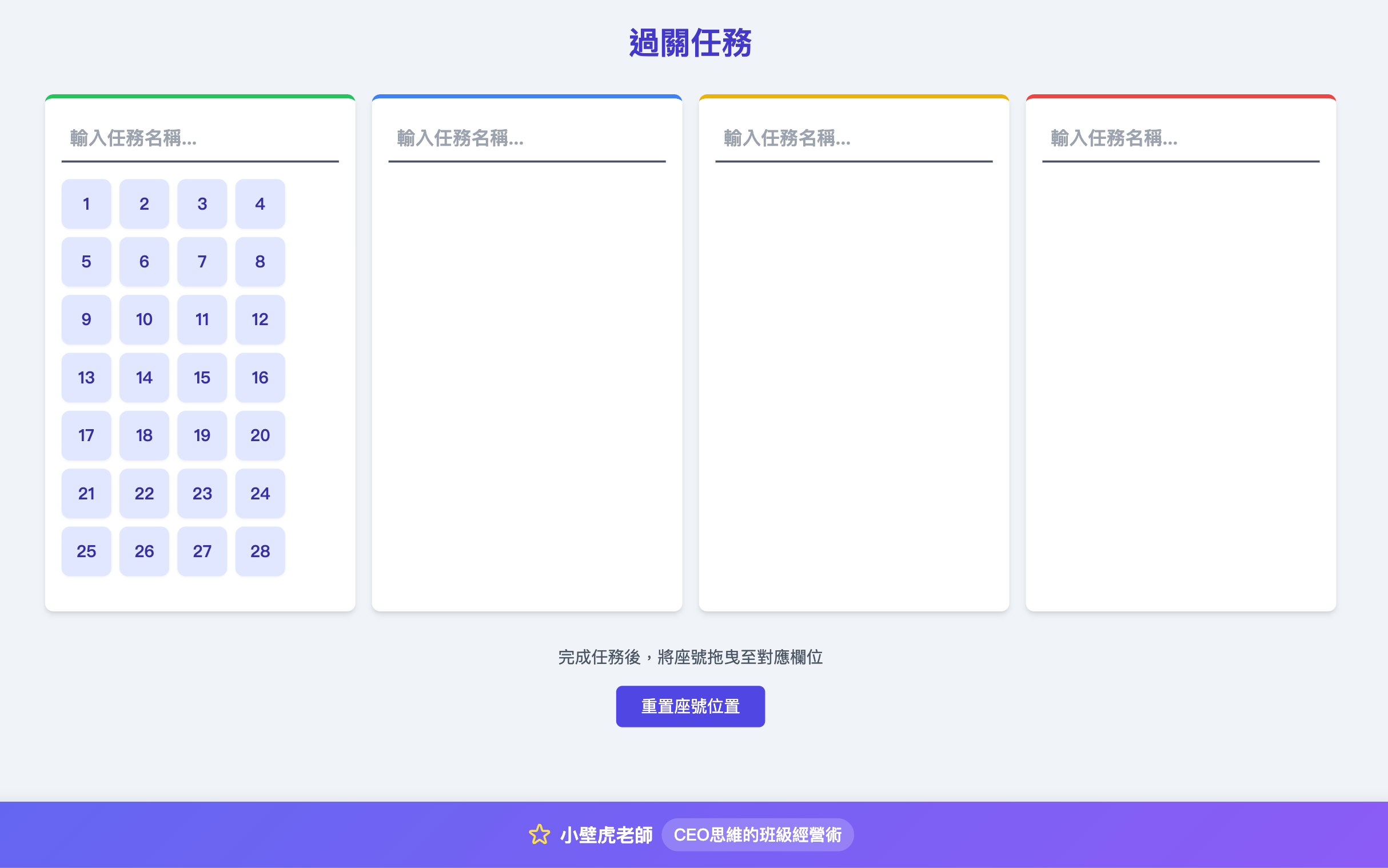Focus the yellow column task name field
This screenshot has width=1388, height=868.
tap(853, 138)
